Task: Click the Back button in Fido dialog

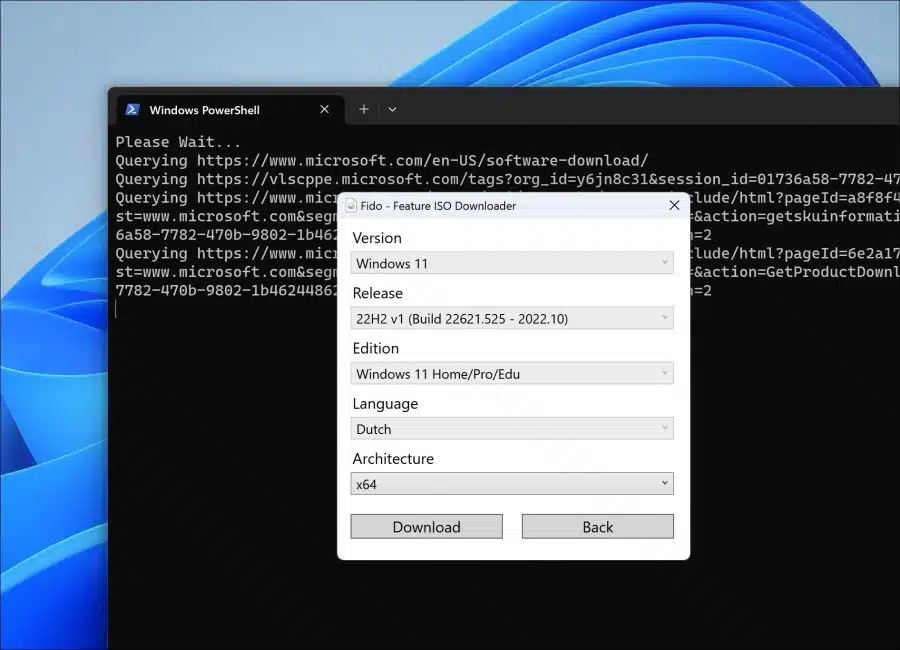Action: point(598,527)
